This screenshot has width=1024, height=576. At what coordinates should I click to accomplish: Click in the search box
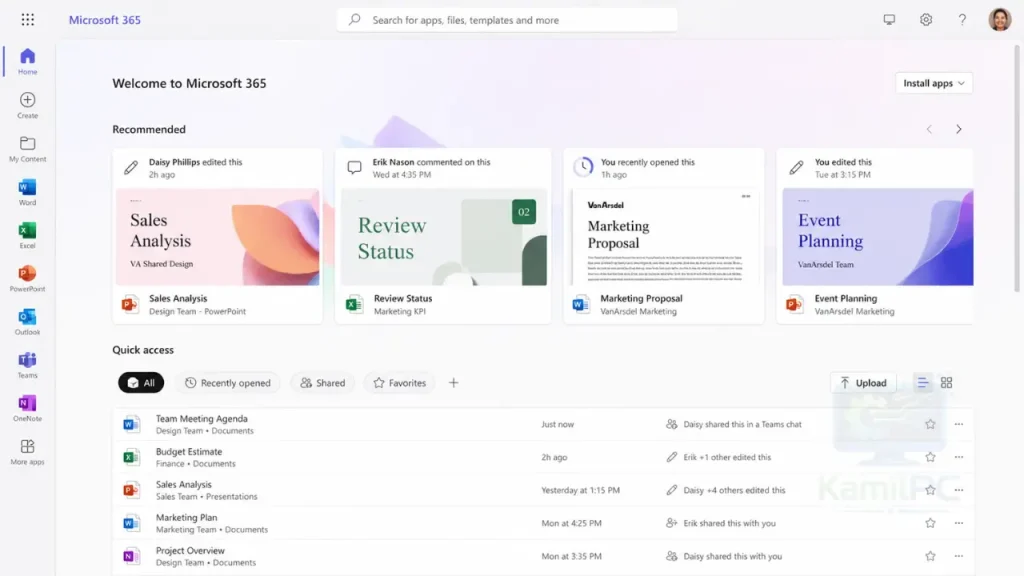507,20
